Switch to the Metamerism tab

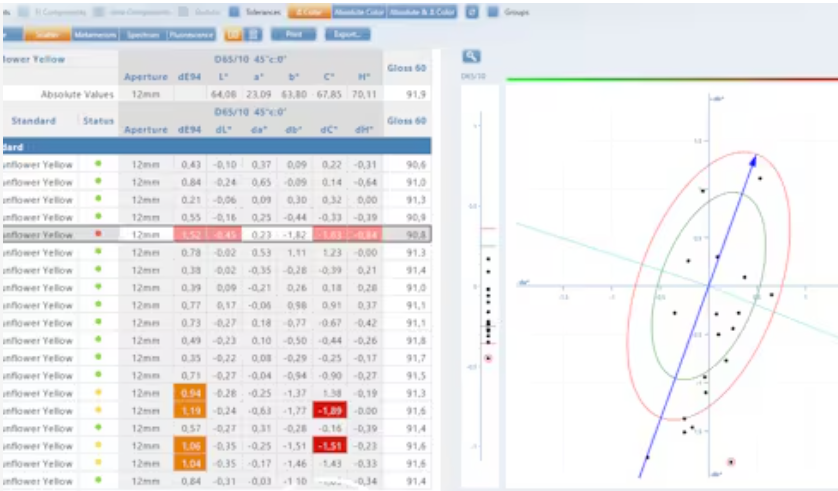[96, 34]
